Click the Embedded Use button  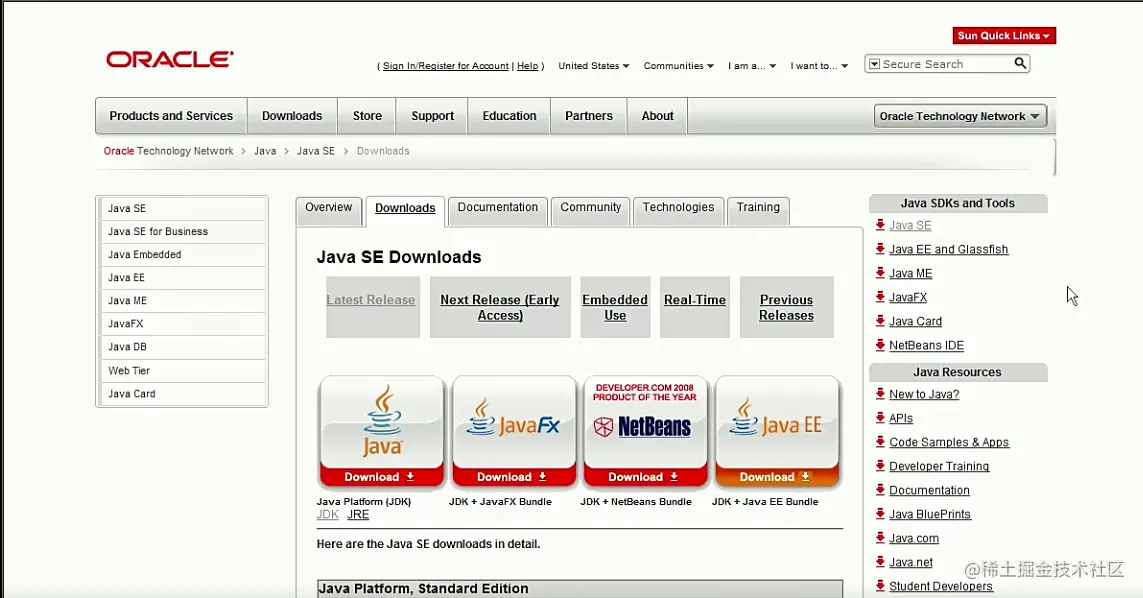(615, 307)
